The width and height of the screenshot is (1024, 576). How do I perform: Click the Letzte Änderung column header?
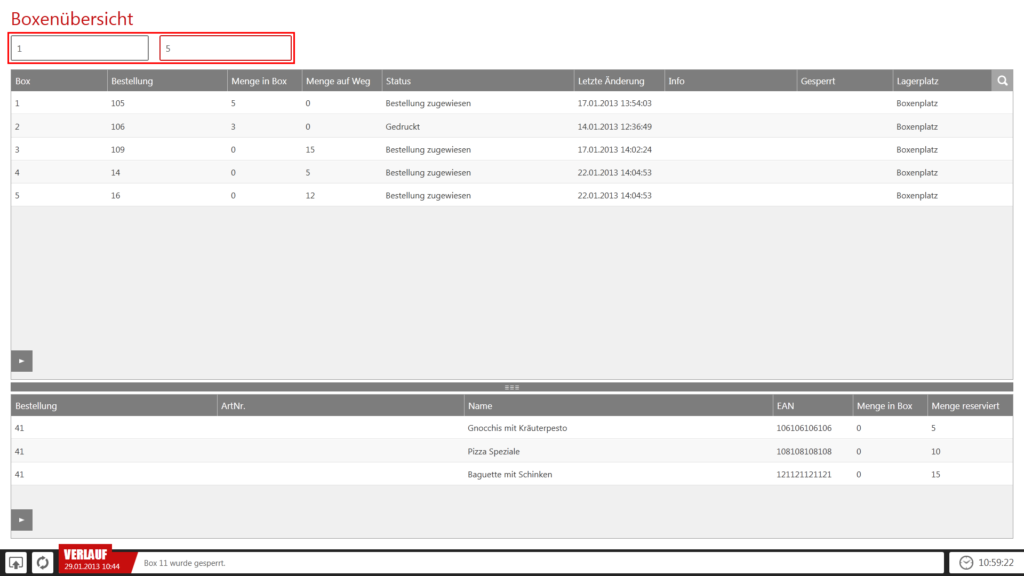point(617,81)
